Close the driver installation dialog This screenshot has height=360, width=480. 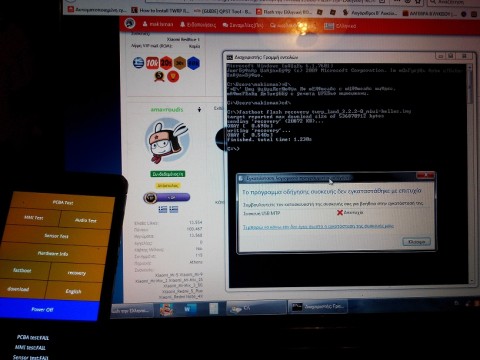pyautogui.click(x=425, y=175)
